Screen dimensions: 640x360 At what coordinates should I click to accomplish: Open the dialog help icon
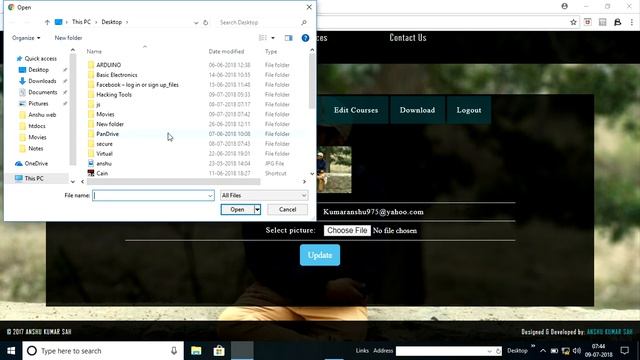click(x=305, y=38)
